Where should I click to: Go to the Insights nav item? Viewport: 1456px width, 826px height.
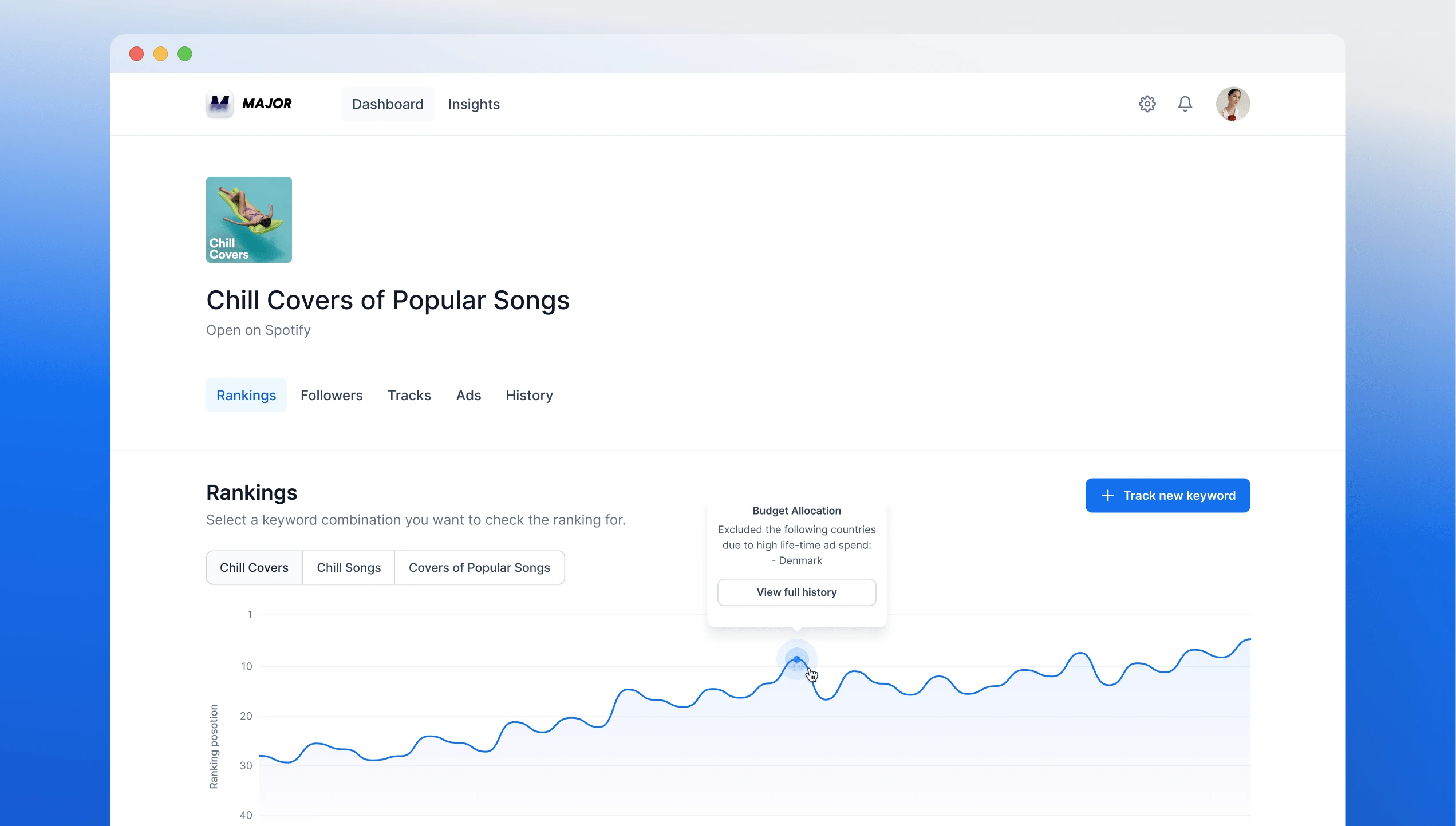474,104
